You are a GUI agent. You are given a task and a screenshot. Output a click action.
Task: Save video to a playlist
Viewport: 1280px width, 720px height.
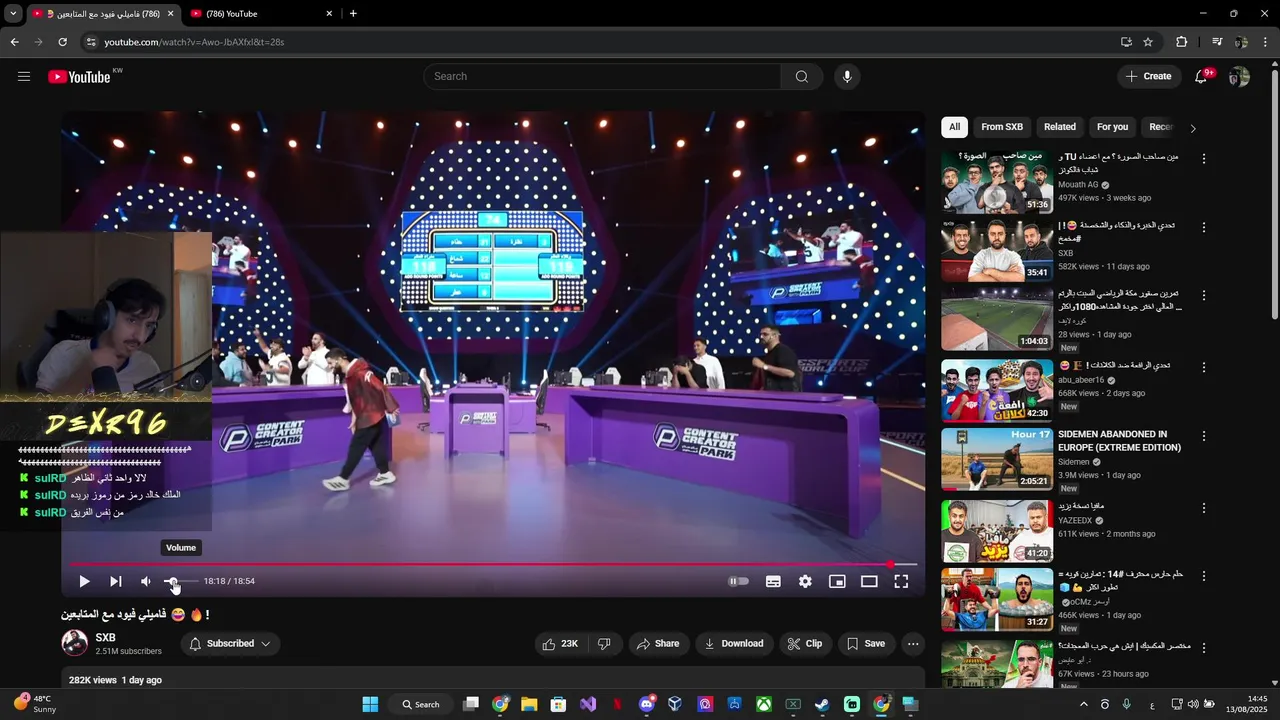click(866, 644)
